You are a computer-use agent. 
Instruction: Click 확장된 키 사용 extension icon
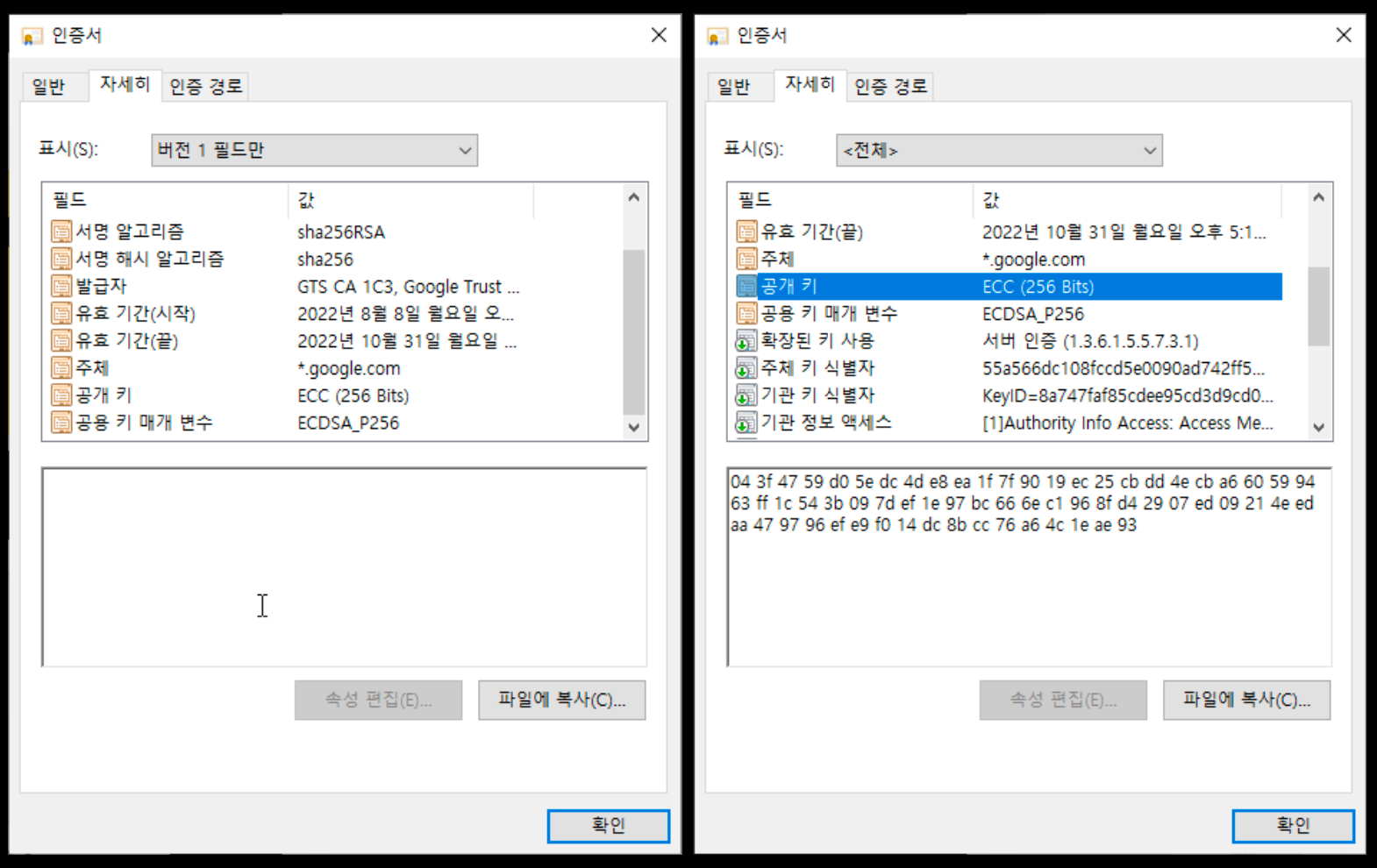746,340
